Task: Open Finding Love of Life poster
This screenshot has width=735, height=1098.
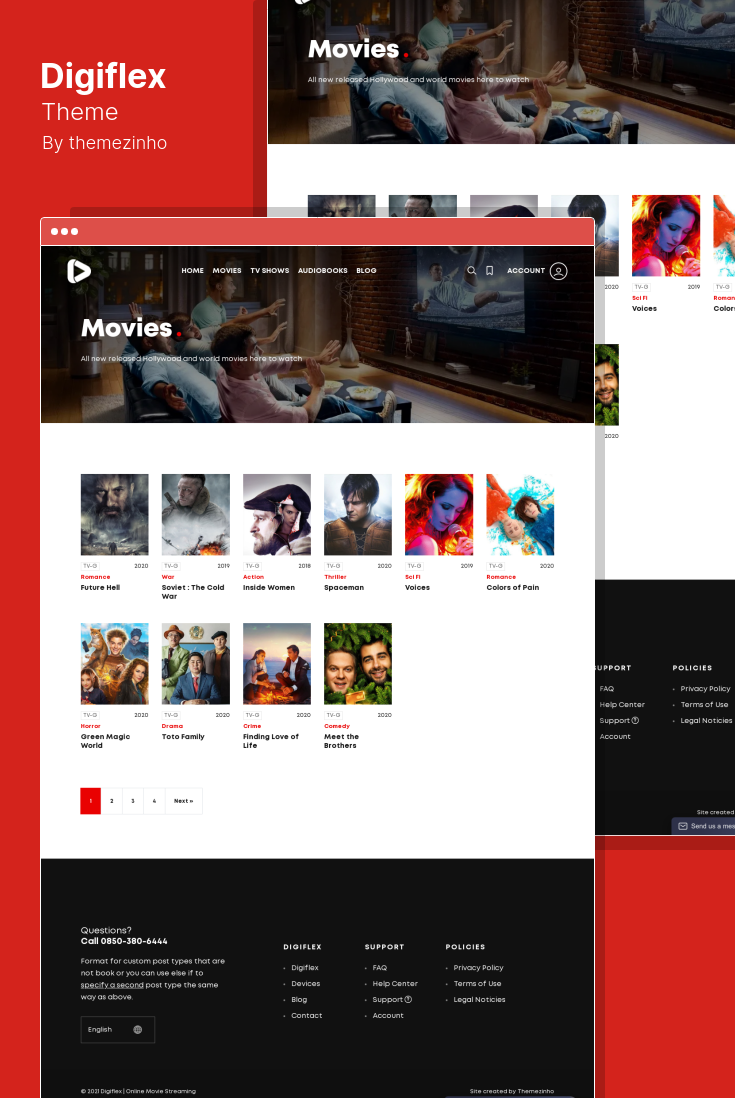Action: point(277,664)
